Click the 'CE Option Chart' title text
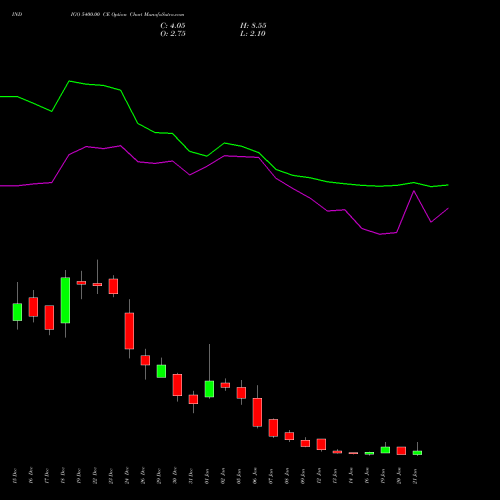The image size is (500, 500). 122,14
